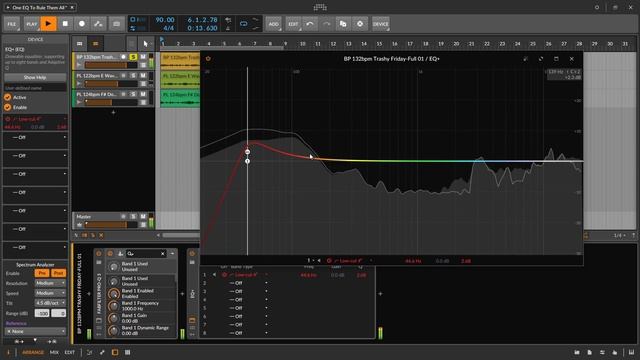
Task: Open the Tilt 4.5 dB/oct dropdown
Action: click(x=50, y=303)
